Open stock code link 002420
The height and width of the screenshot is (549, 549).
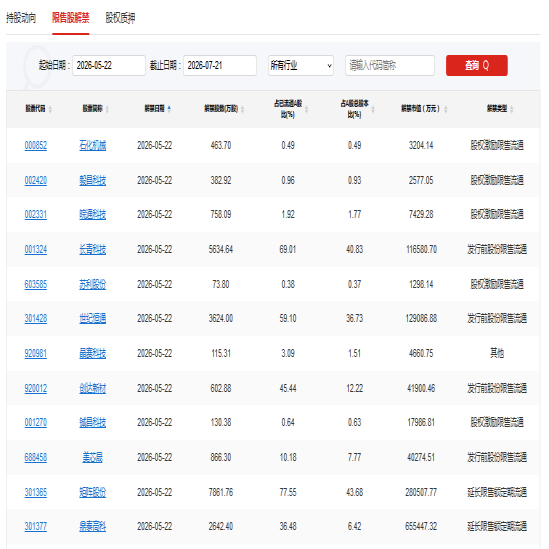[36, 180]
